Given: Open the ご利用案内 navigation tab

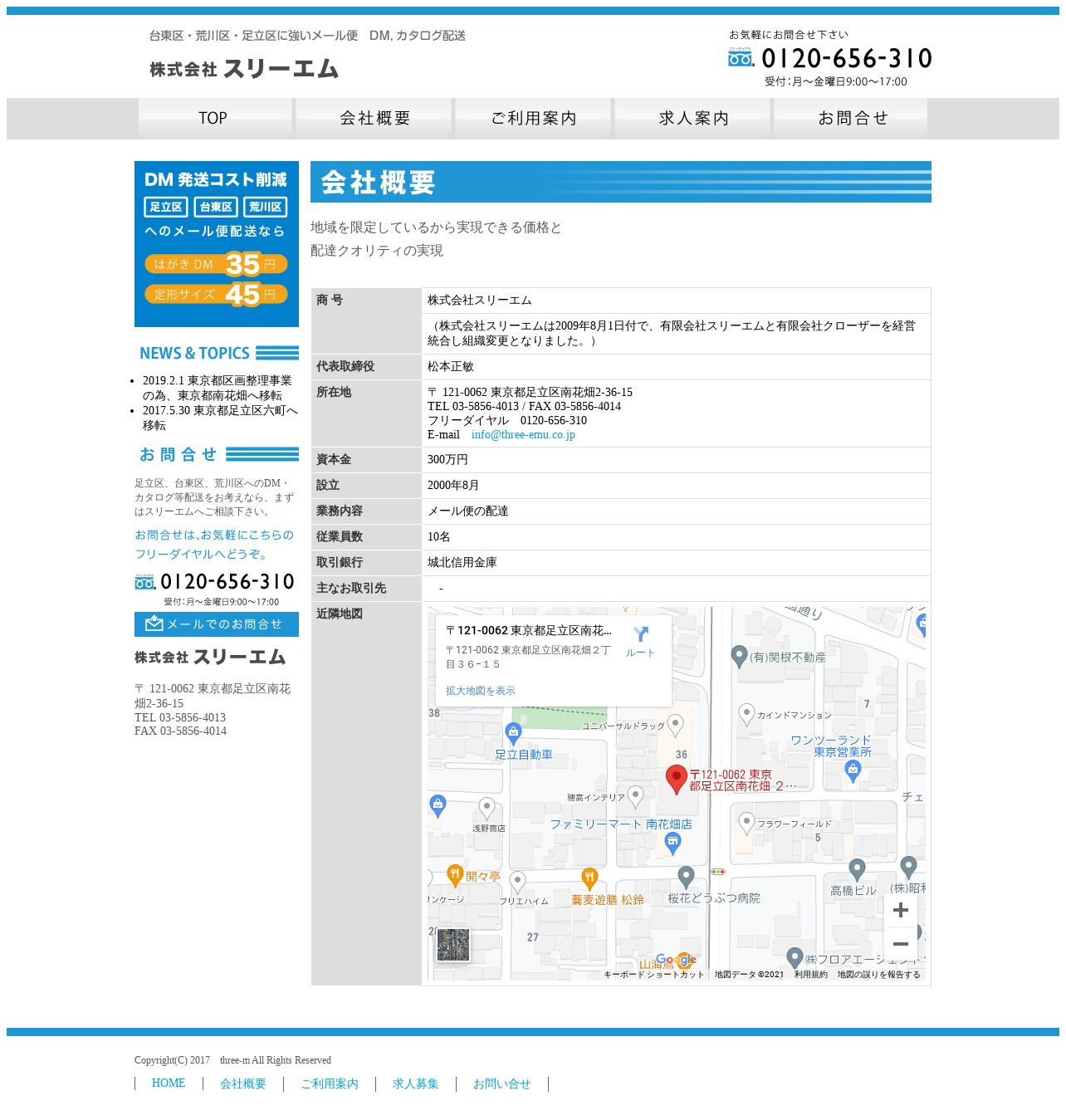Looking at the screenshot, I should (x=534, y=118).
